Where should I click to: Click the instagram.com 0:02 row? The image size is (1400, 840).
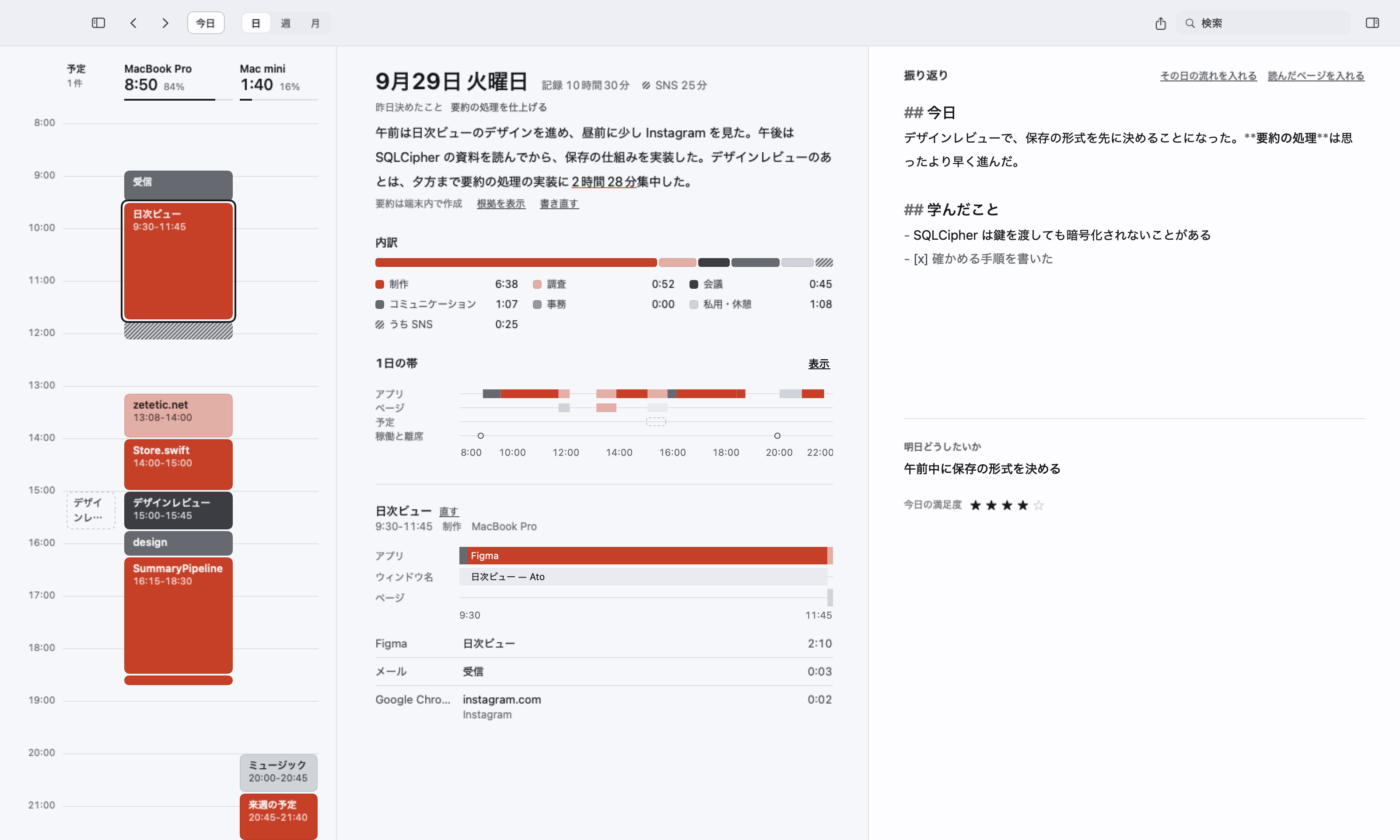point(604,707)
